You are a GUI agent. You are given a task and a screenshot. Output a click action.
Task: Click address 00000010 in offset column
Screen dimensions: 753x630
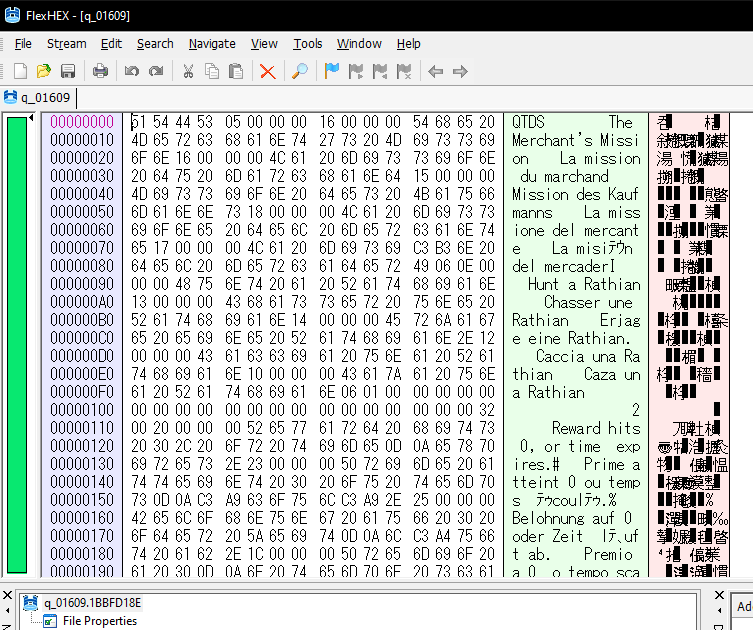pos(82,140)
